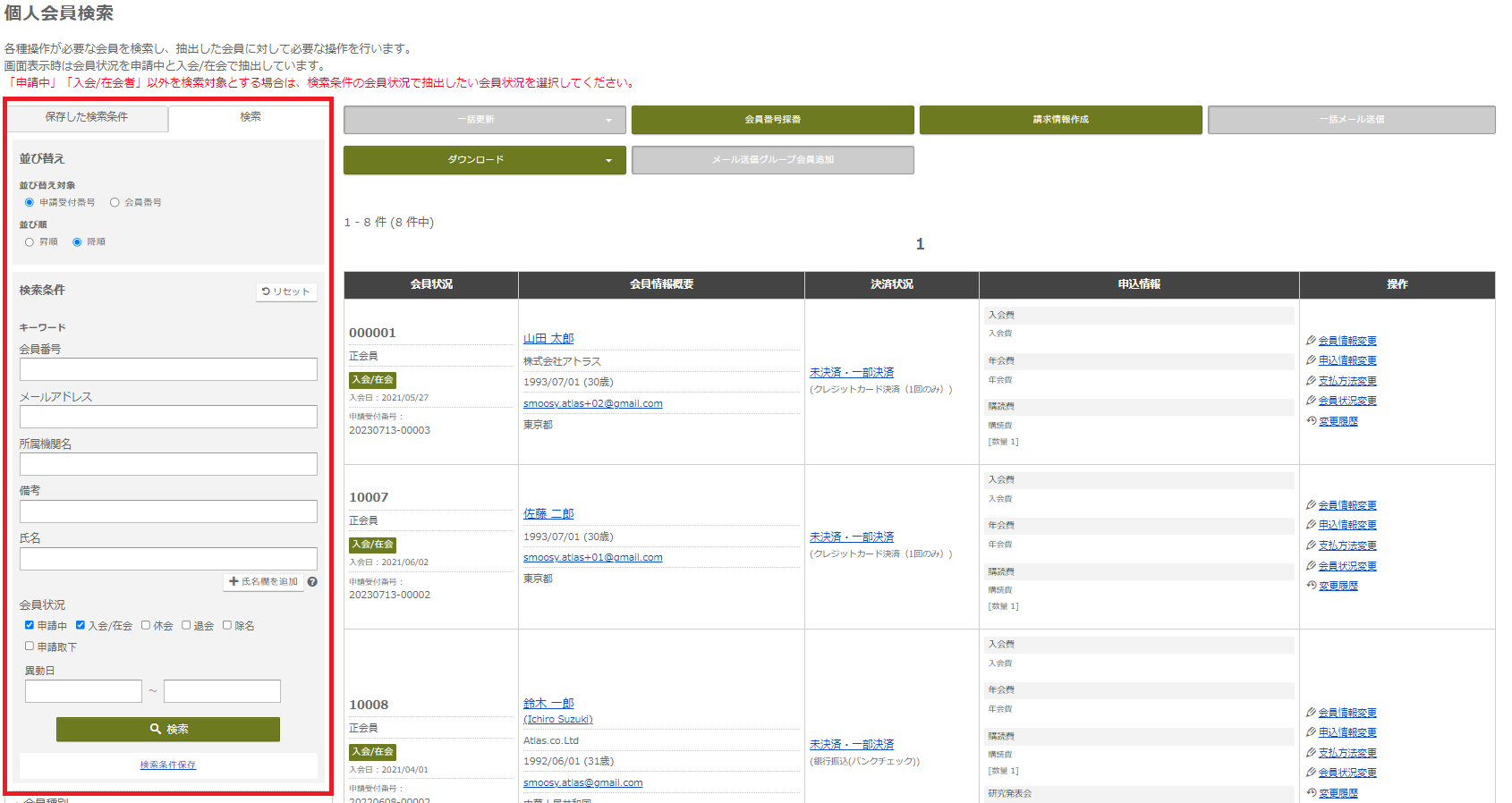Open member 佐藤 二郎 name link

click(x=548, y=514)
